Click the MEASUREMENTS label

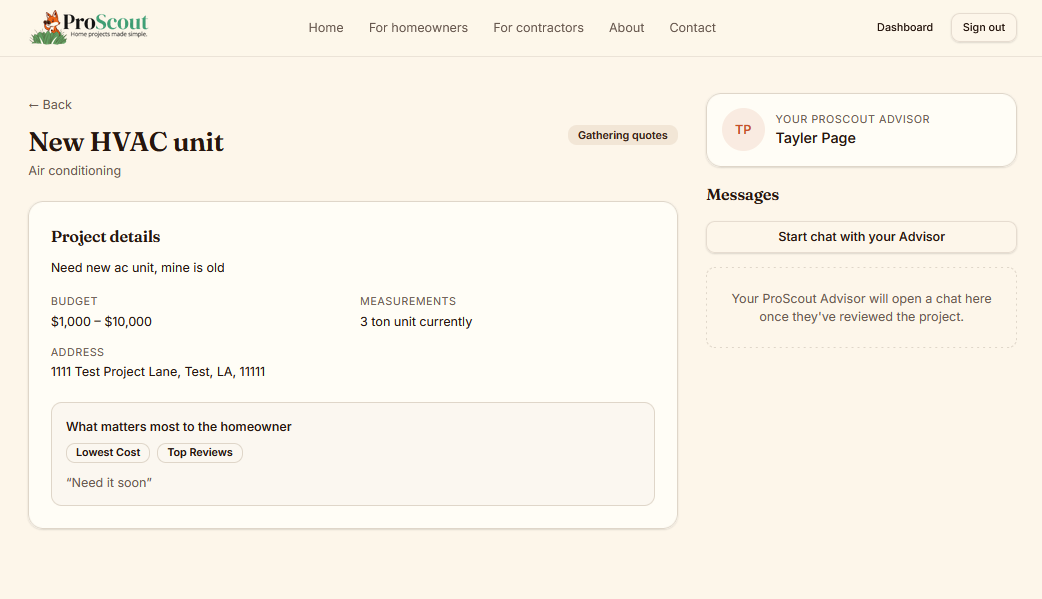(408, 301)
